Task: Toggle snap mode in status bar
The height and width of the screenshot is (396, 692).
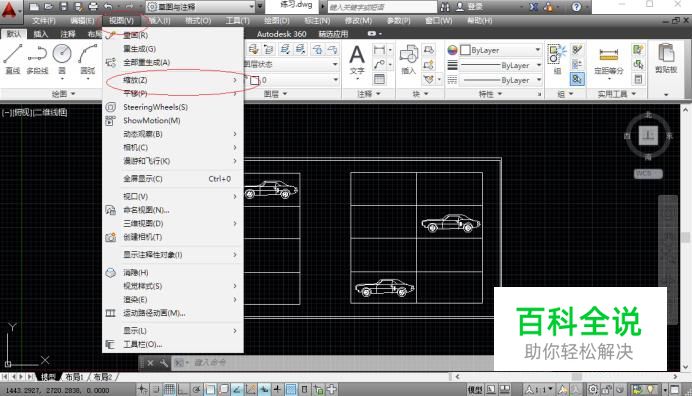Action: click(156, 389)
